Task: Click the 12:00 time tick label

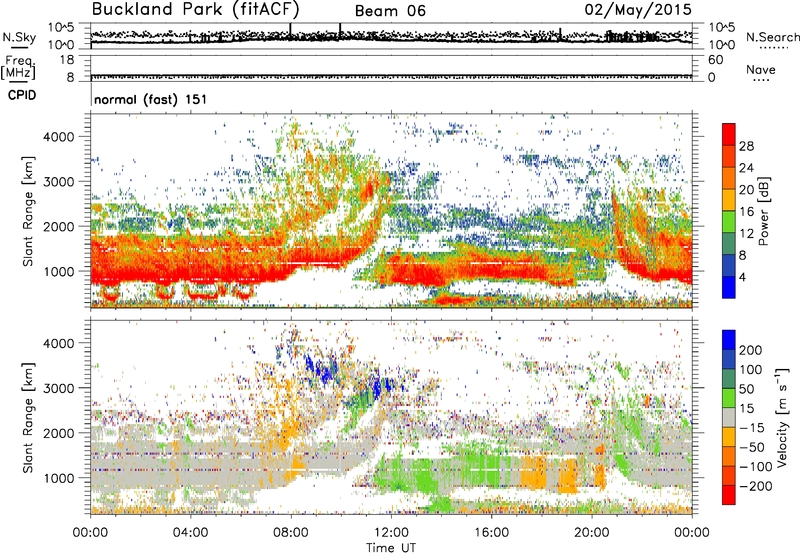Action: click(x=391, y=533)
